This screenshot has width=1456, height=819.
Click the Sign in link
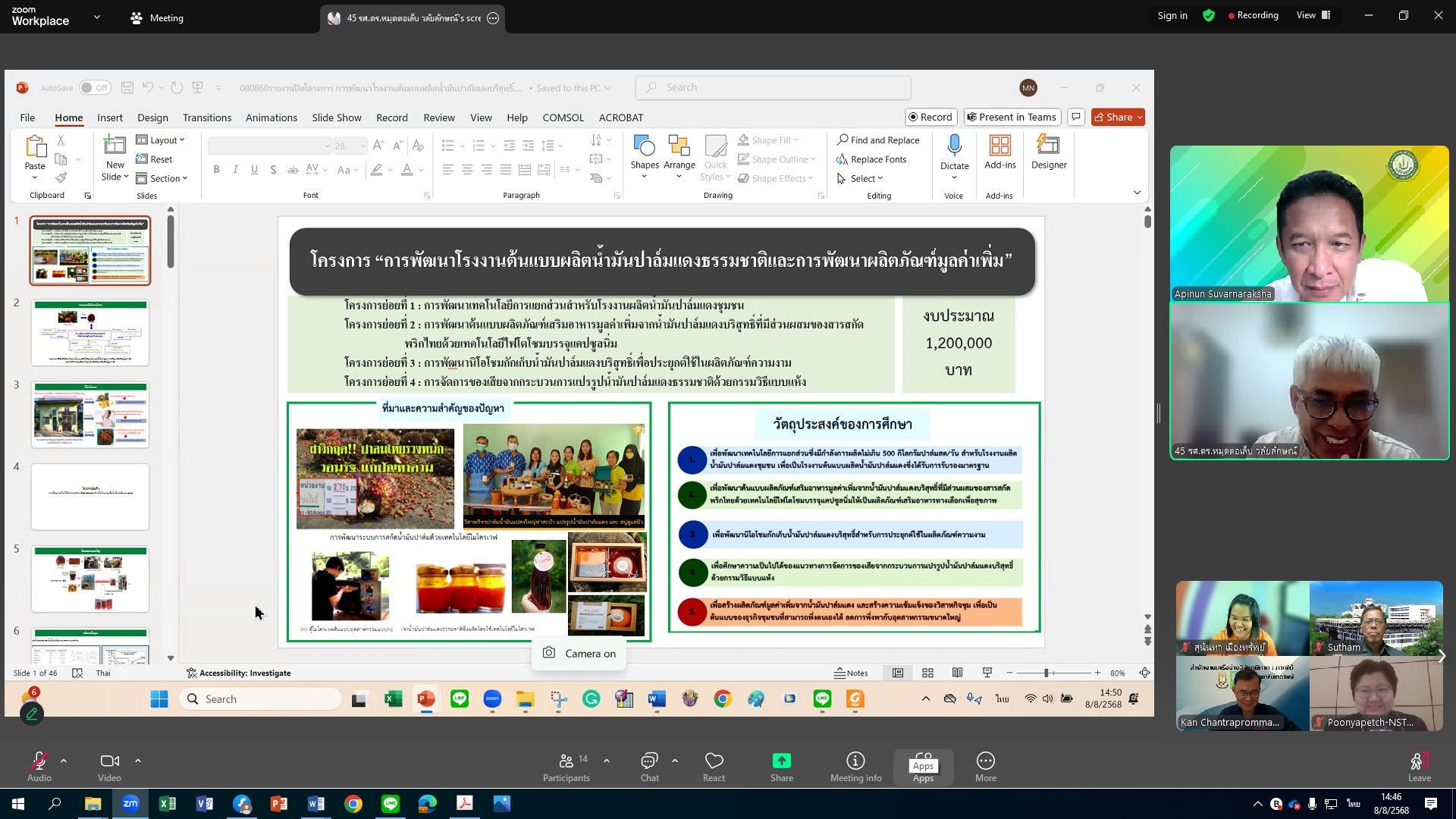pos(1172,16)
